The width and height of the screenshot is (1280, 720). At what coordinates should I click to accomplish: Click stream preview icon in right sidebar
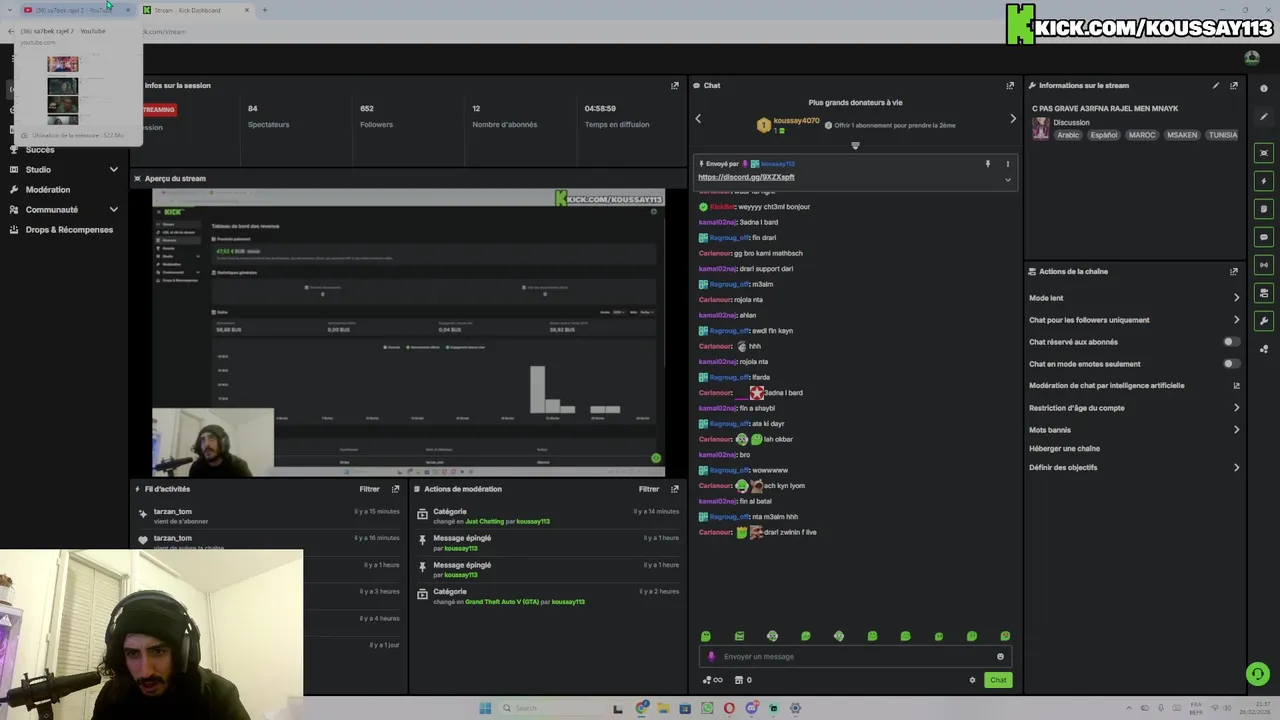[1264, 153]
